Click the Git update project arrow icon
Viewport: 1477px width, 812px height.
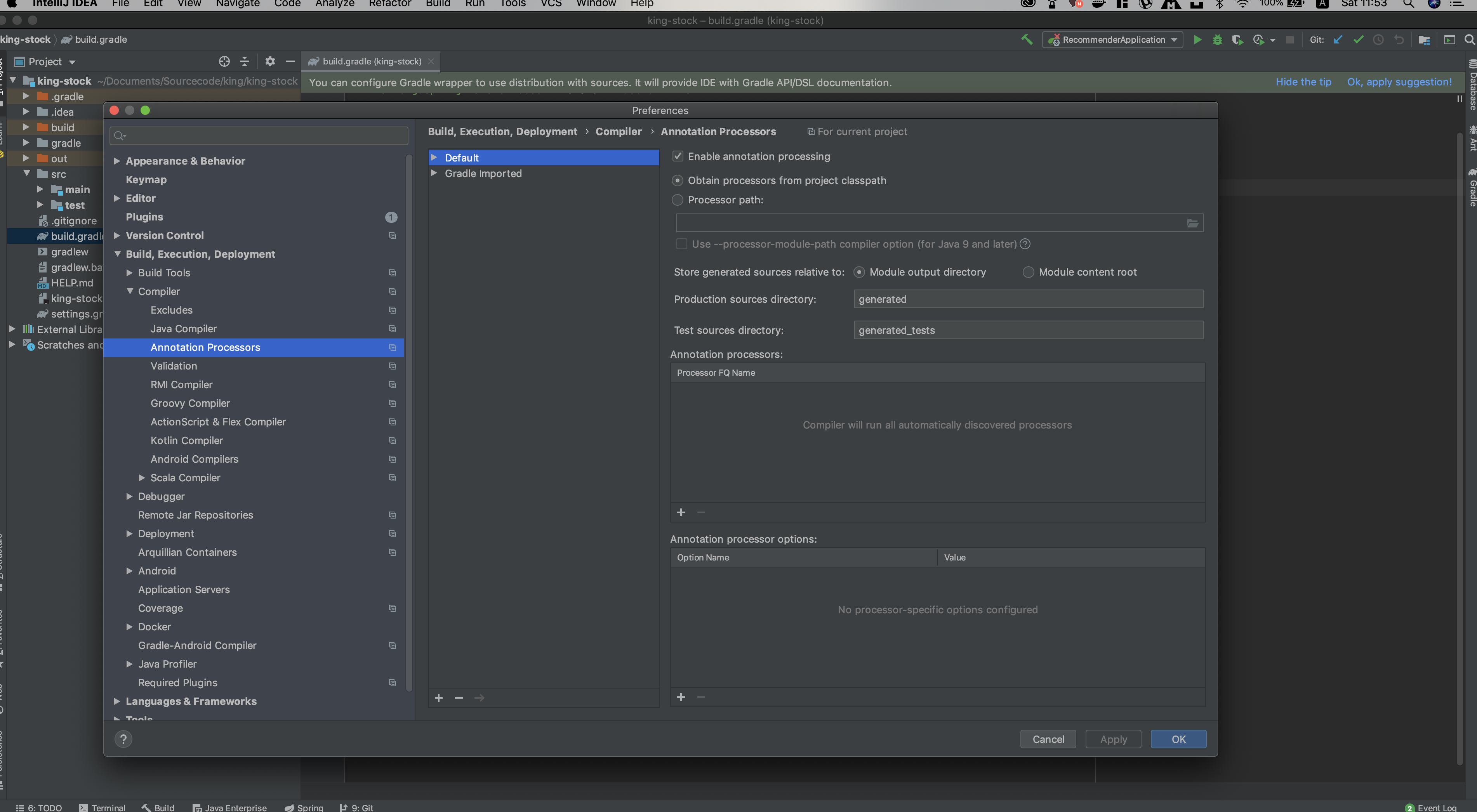coord(1338,40)
